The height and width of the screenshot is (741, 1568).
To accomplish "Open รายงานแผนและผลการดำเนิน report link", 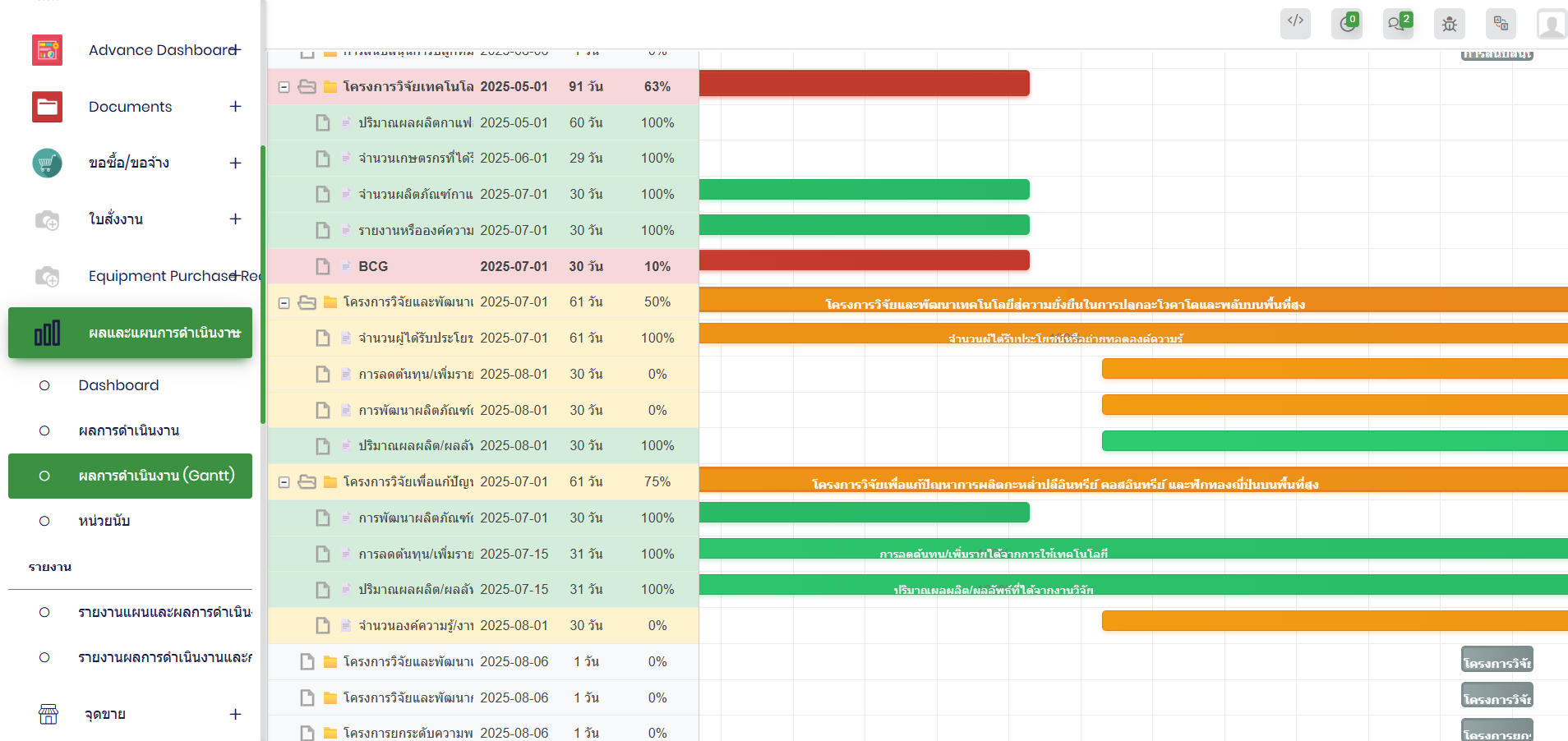I will pos(164,612).
